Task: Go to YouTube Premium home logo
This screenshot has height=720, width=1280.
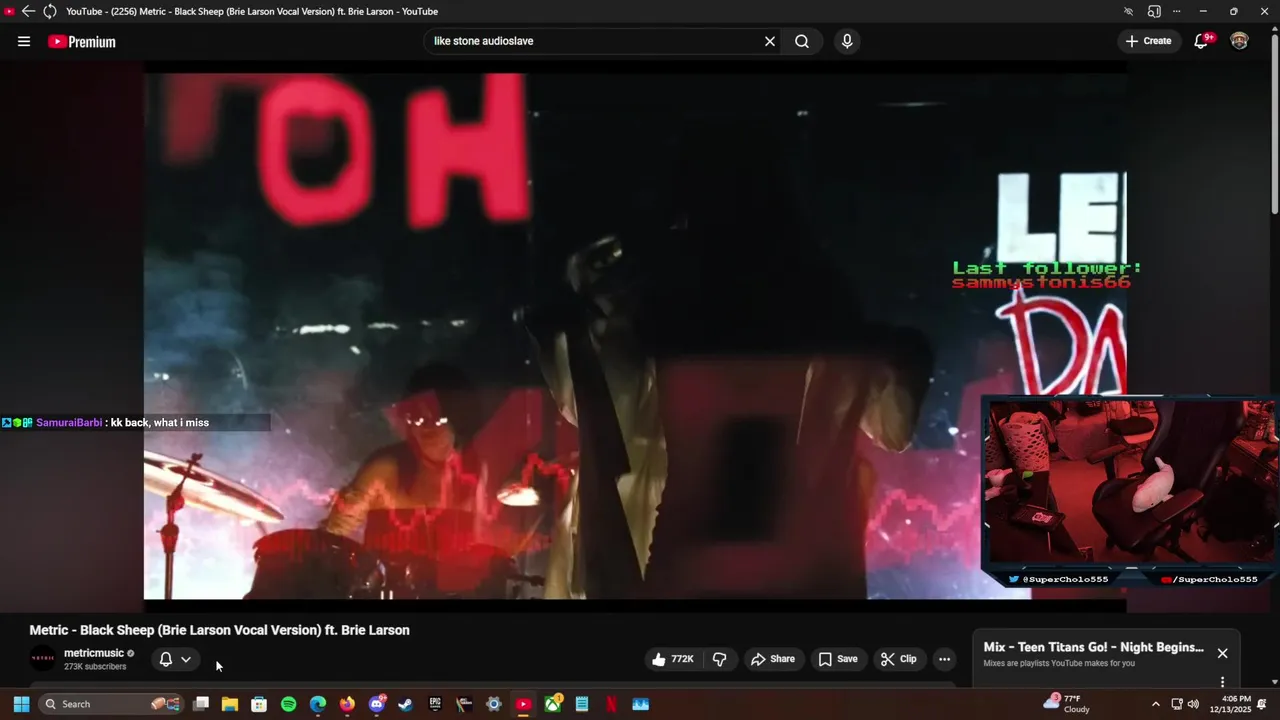Action: 82,42
